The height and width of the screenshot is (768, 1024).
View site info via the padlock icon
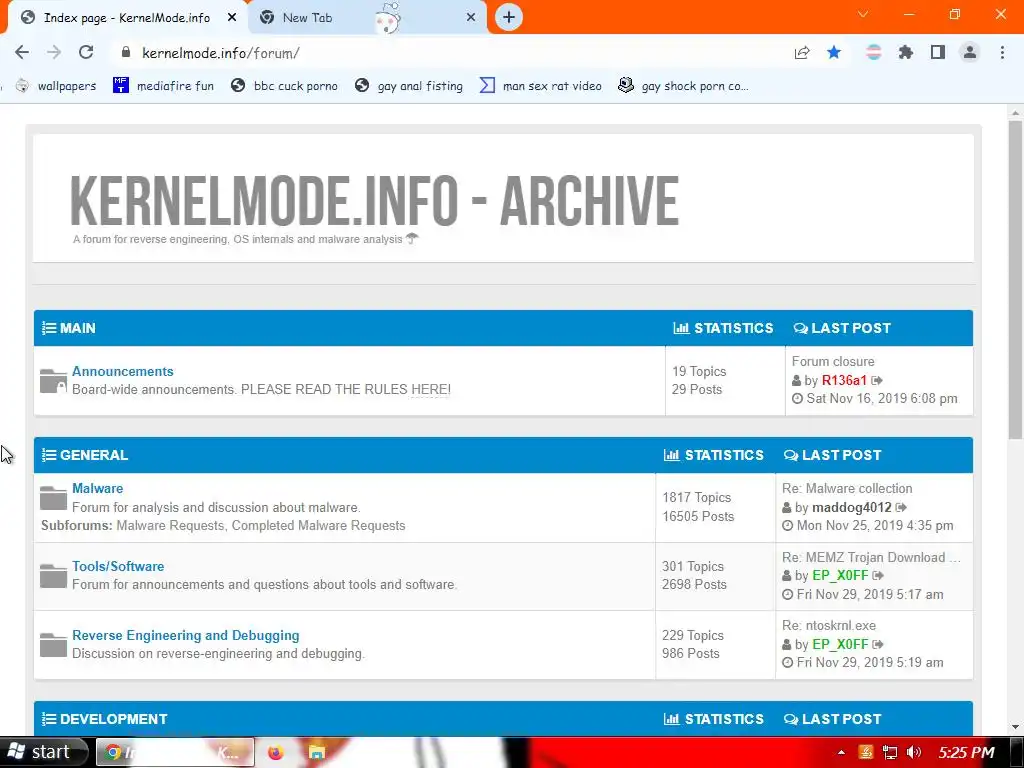coord(126,53)
